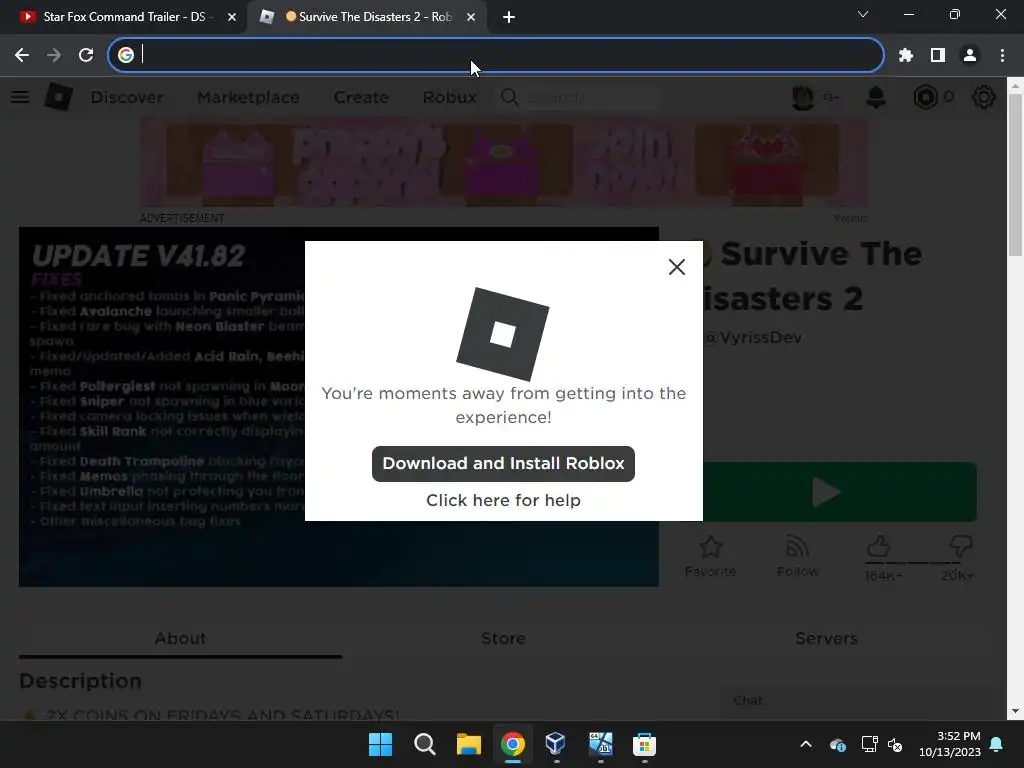Close the Survive The Disasters 2 tab
The image size is (1024, 768).
tap(471, 17)
